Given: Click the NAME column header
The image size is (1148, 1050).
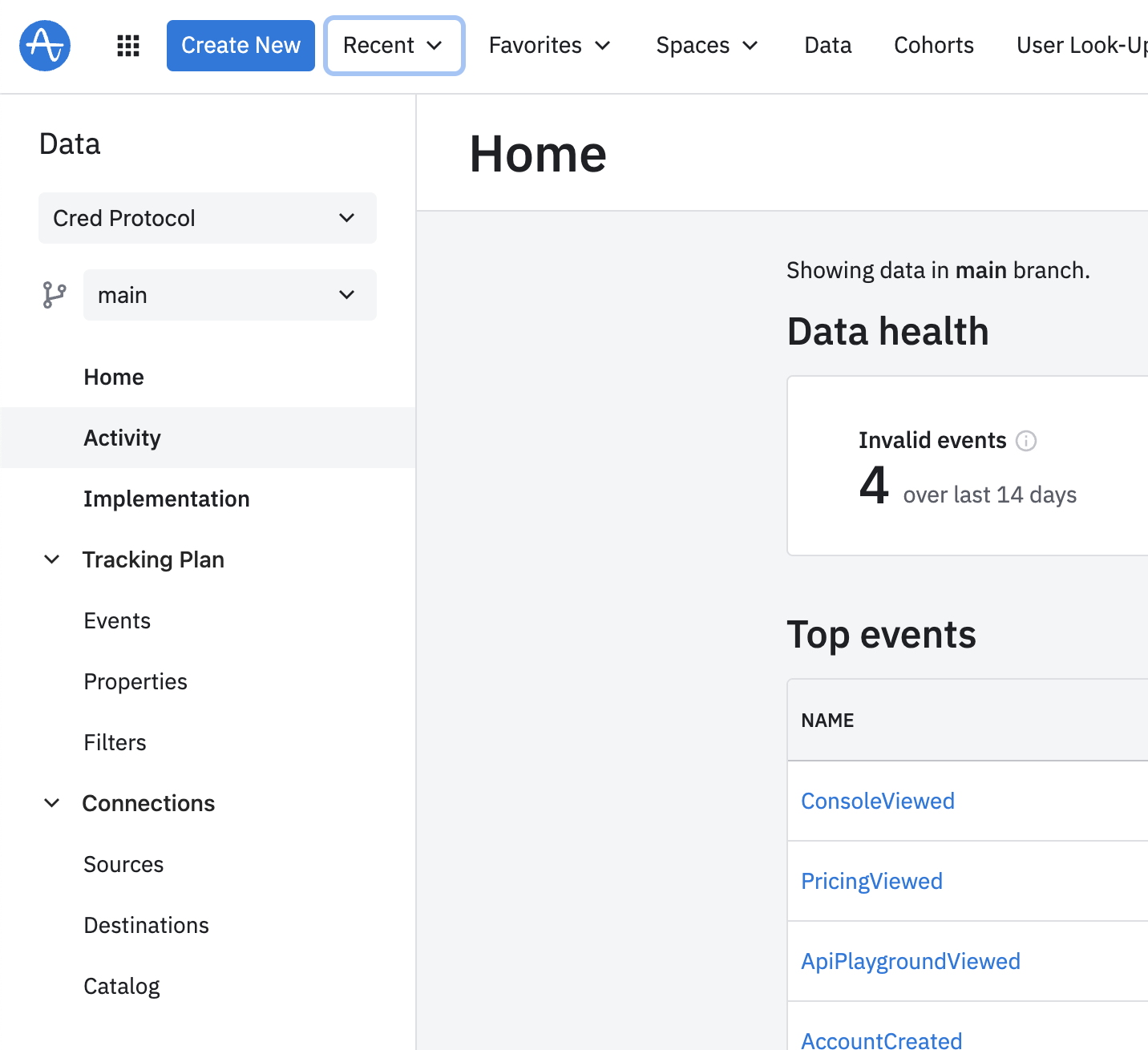Looking at the screenshot, I should click(827, 720).
